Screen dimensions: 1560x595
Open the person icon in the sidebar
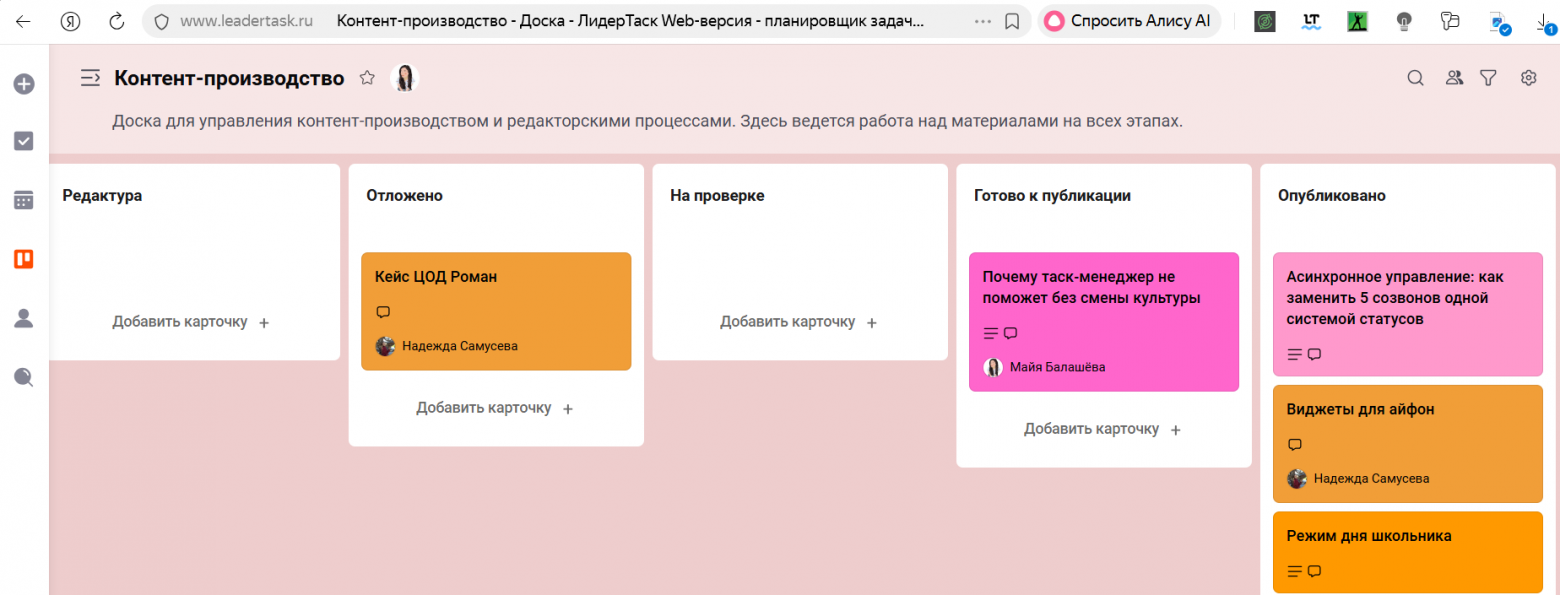[24, 318]
